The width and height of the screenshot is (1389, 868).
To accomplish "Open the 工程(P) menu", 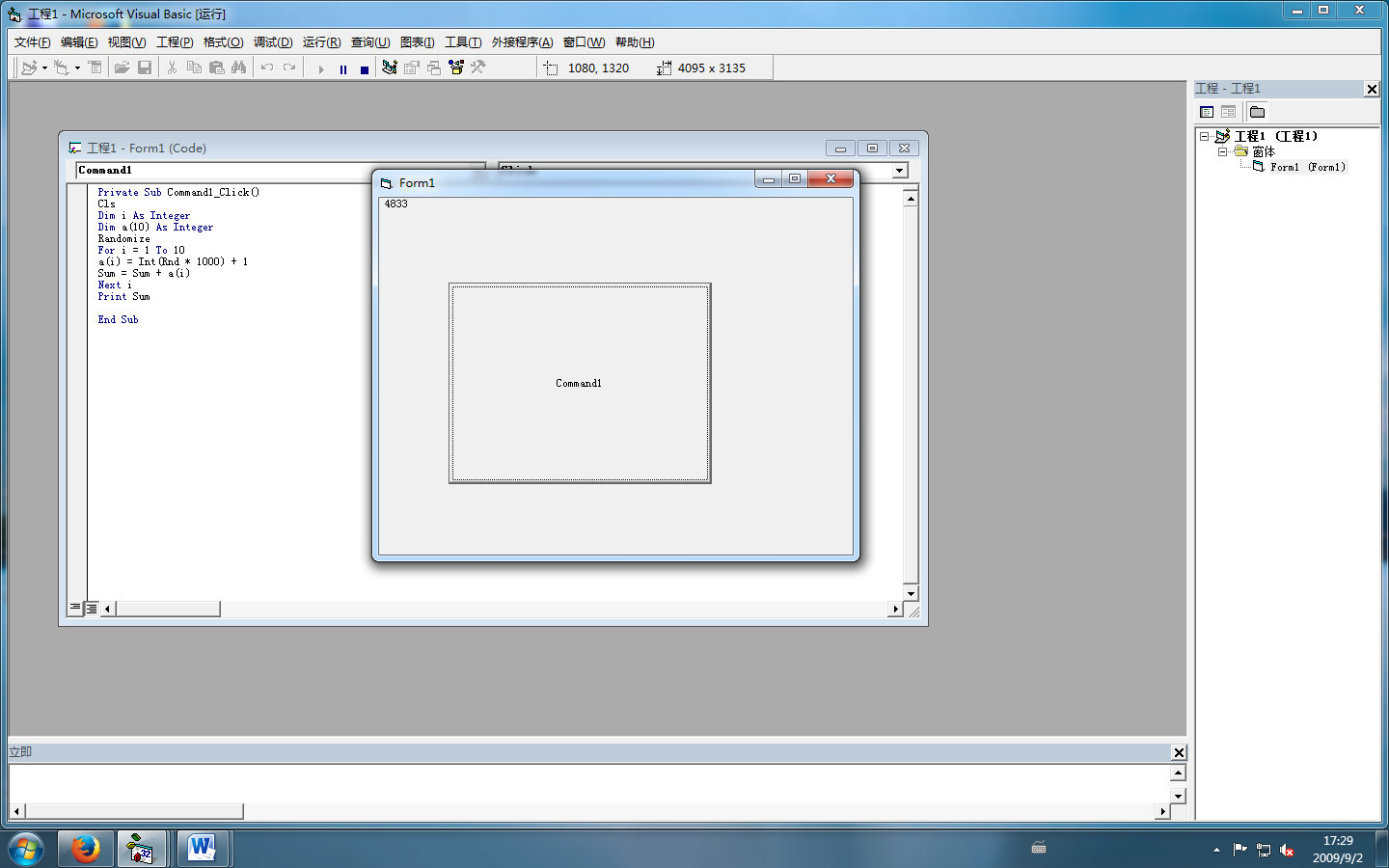I will (175, 42).
